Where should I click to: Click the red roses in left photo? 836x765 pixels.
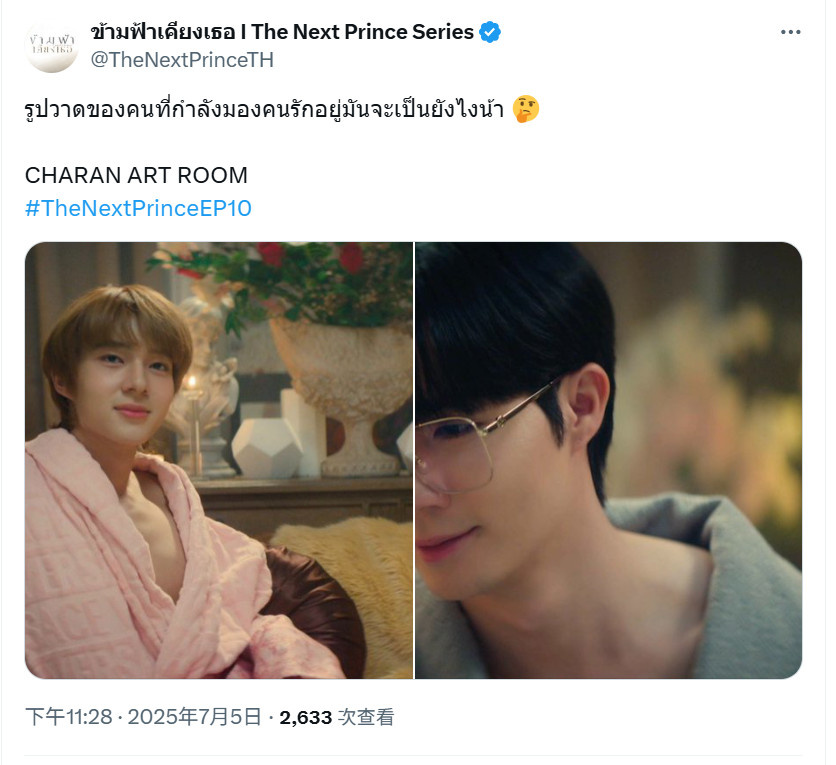311,256
